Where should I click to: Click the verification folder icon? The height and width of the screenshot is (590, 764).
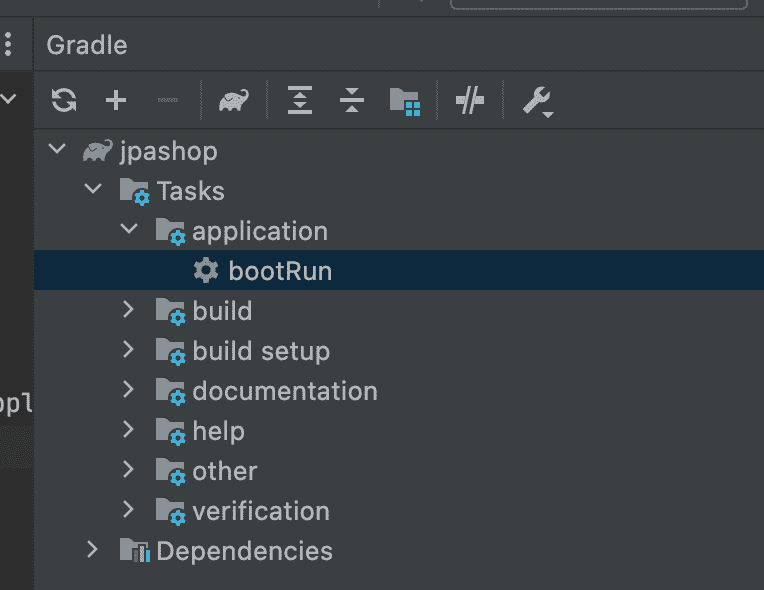point(171,511)
